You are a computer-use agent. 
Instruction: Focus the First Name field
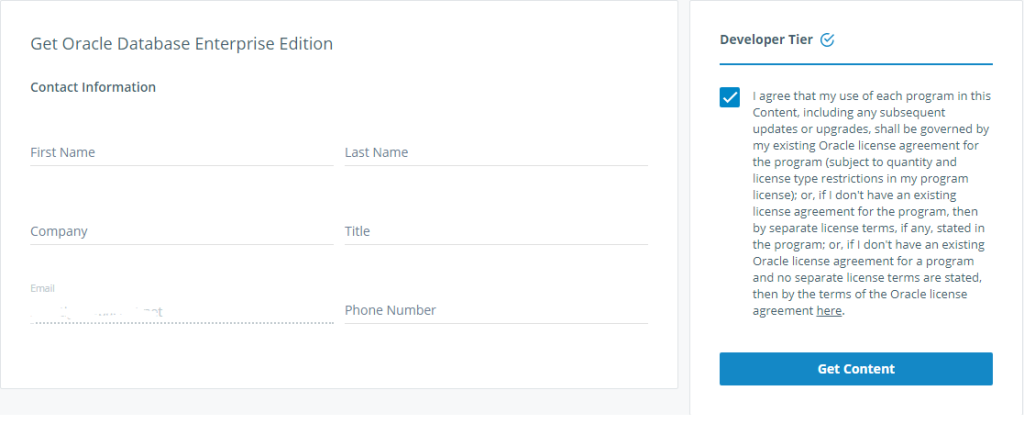tap(181, 153)
